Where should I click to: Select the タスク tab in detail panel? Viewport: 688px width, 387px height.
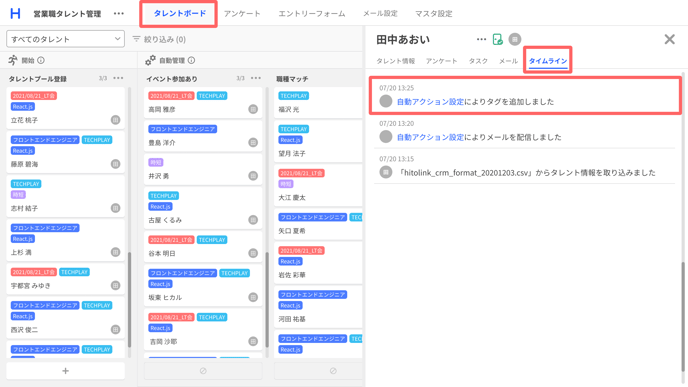pos(478,61)
